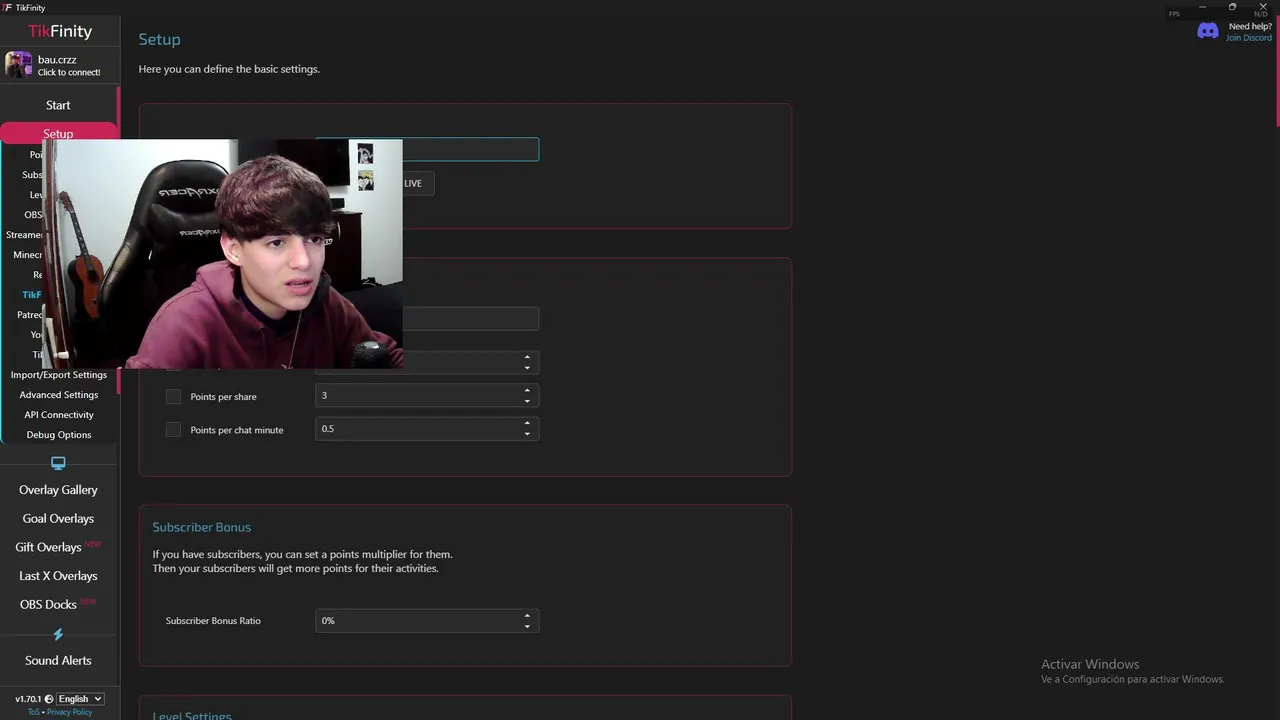
Task: Enable Points per chat minute checkbox
Action: pyautogui.click(x=173, y=430)
